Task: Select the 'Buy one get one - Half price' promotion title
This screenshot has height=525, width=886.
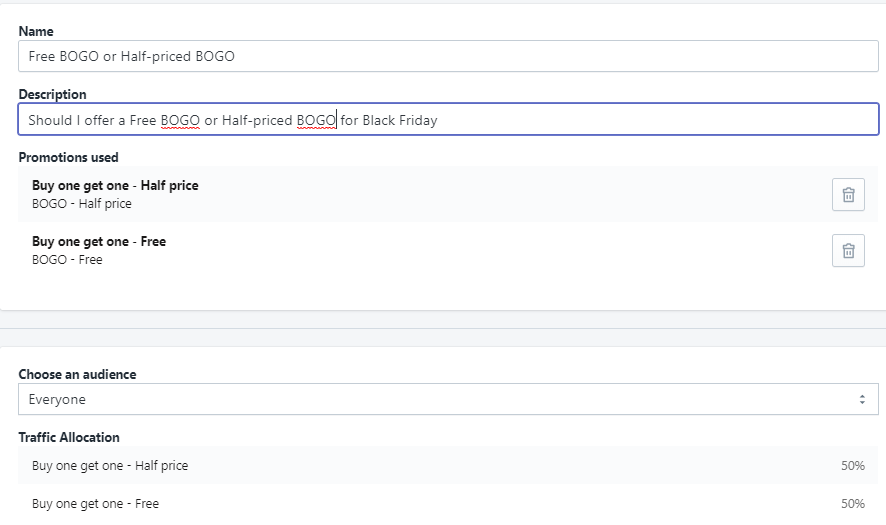Action: click(115, 185)
